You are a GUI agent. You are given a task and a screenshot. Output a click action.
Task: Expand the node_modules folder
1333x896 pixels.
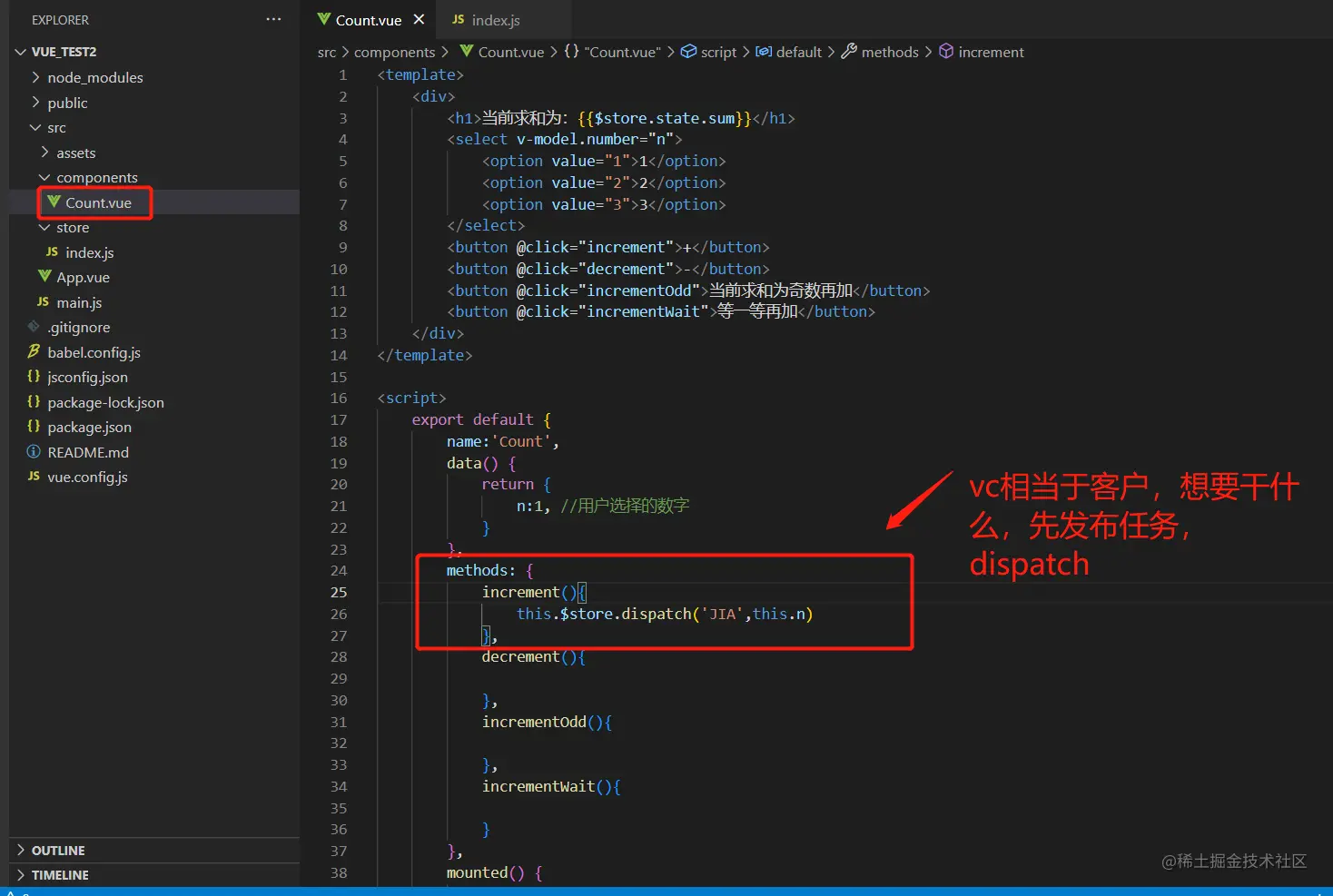tap(35, 77)
